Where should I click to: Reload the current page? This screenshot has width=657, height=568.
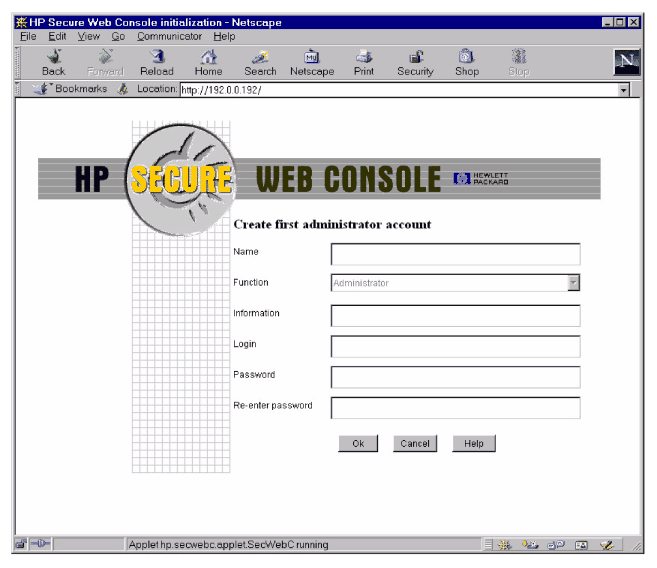[157, 56]
